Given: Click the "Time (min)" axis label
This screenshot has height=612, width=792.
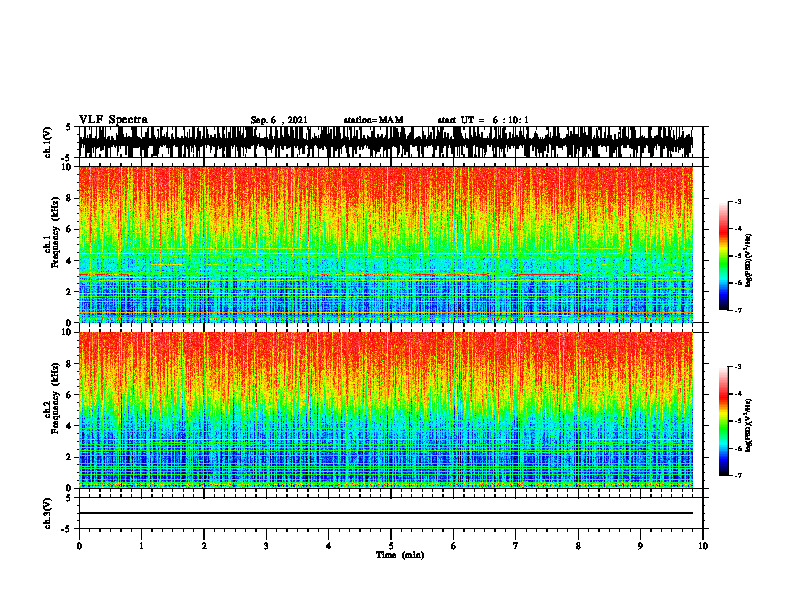Looking at the screenshot, I should tap(400, 555).
